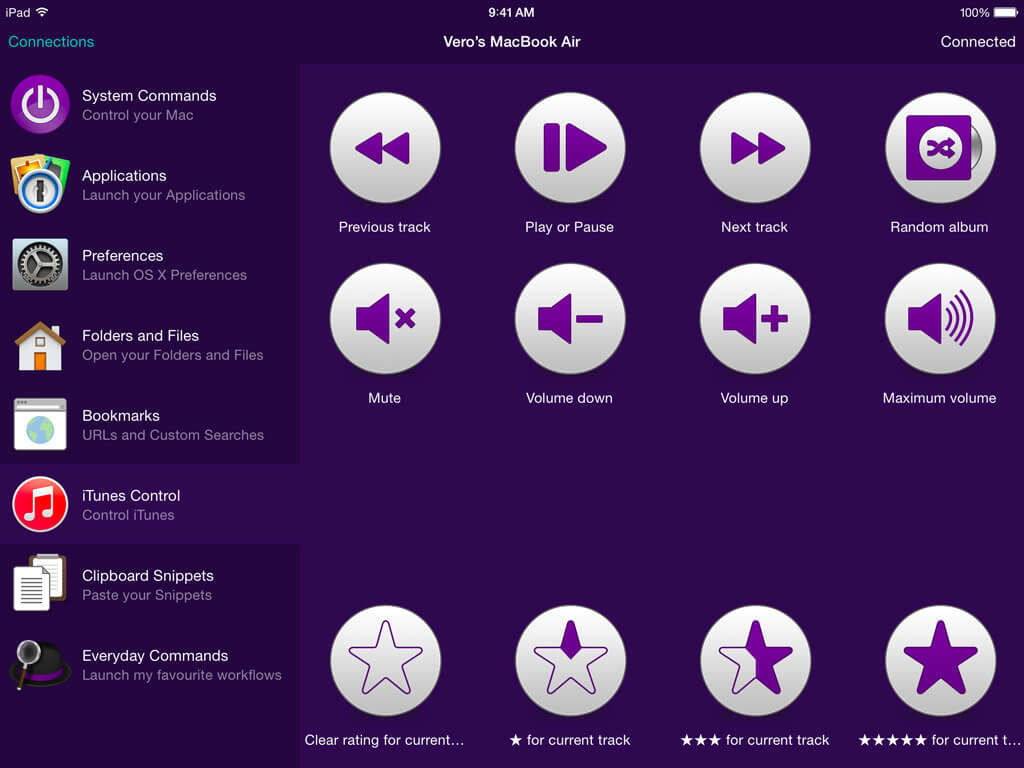Image resolution: width=1024 pixels, height=768 pixels.
Task: Rate current track five stars
Action: click(x=940, y=660)
